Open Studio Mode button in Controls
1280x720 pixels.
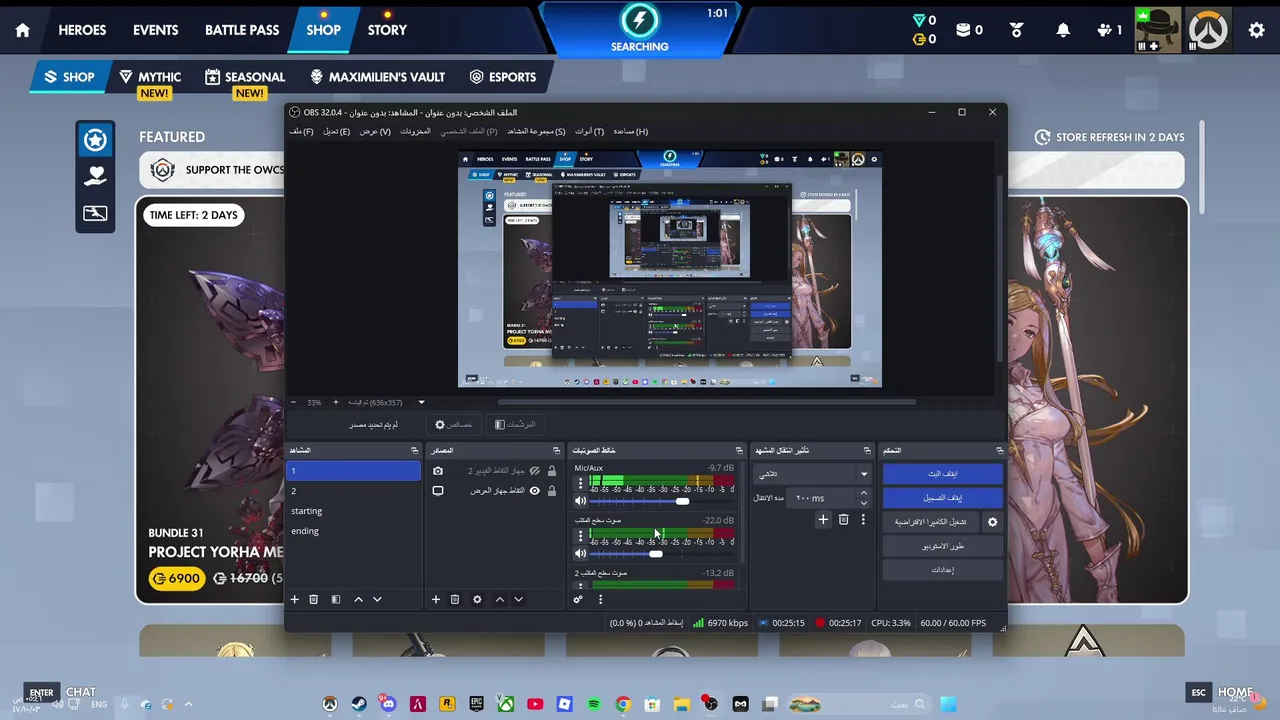(x=942, y=546)
